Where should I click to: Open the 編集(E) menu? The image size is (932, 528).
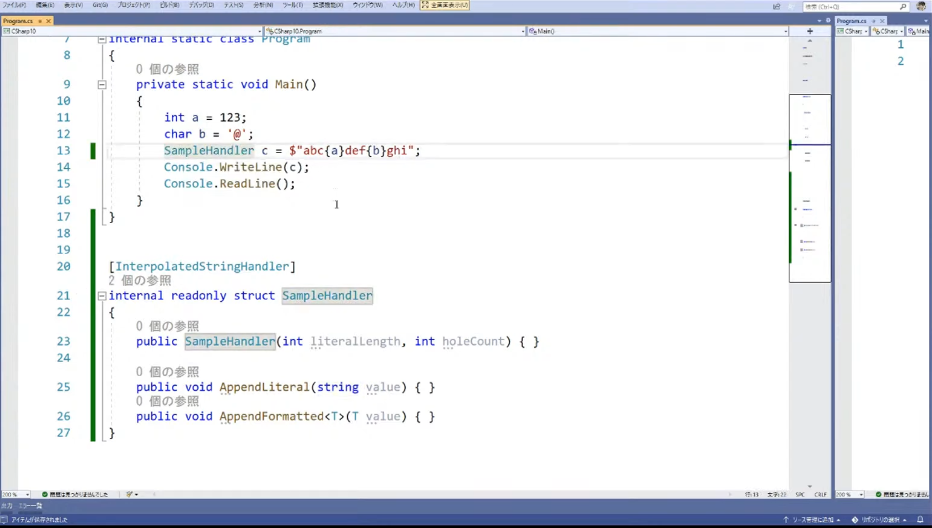point(45,5)
